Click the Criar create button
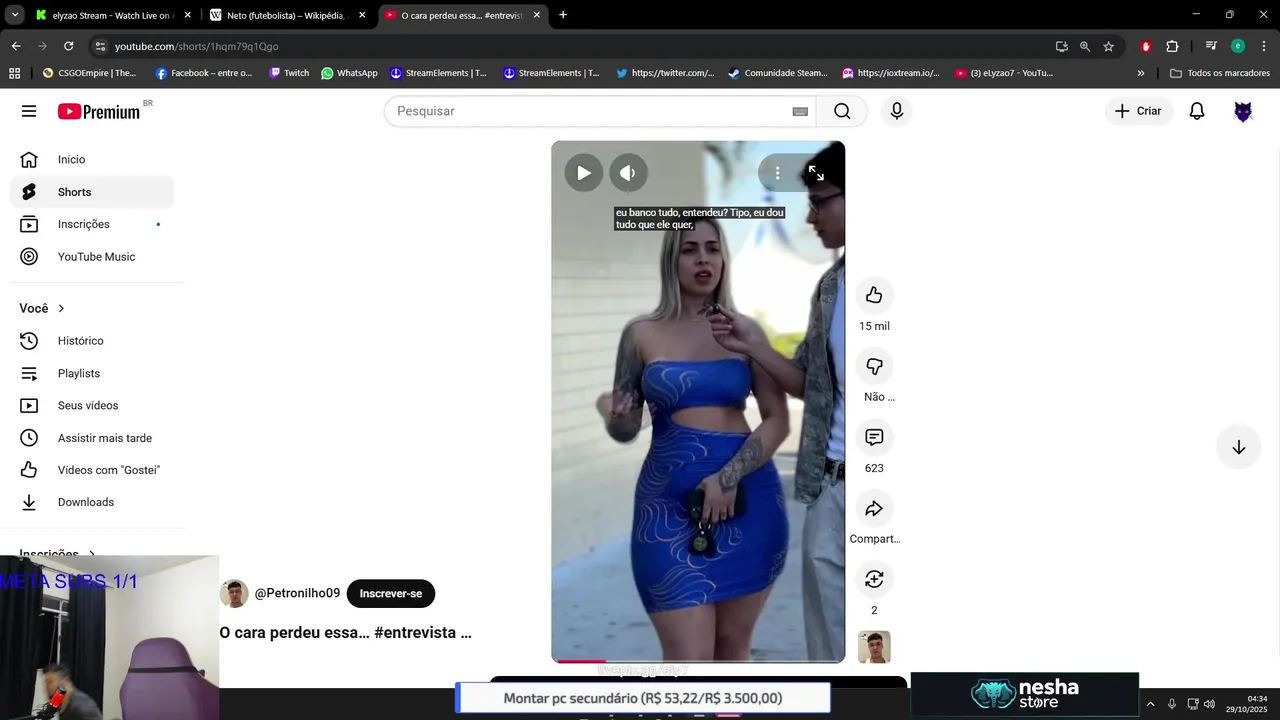This screenshot has height=720, width=1280. tap(1139, 111)
